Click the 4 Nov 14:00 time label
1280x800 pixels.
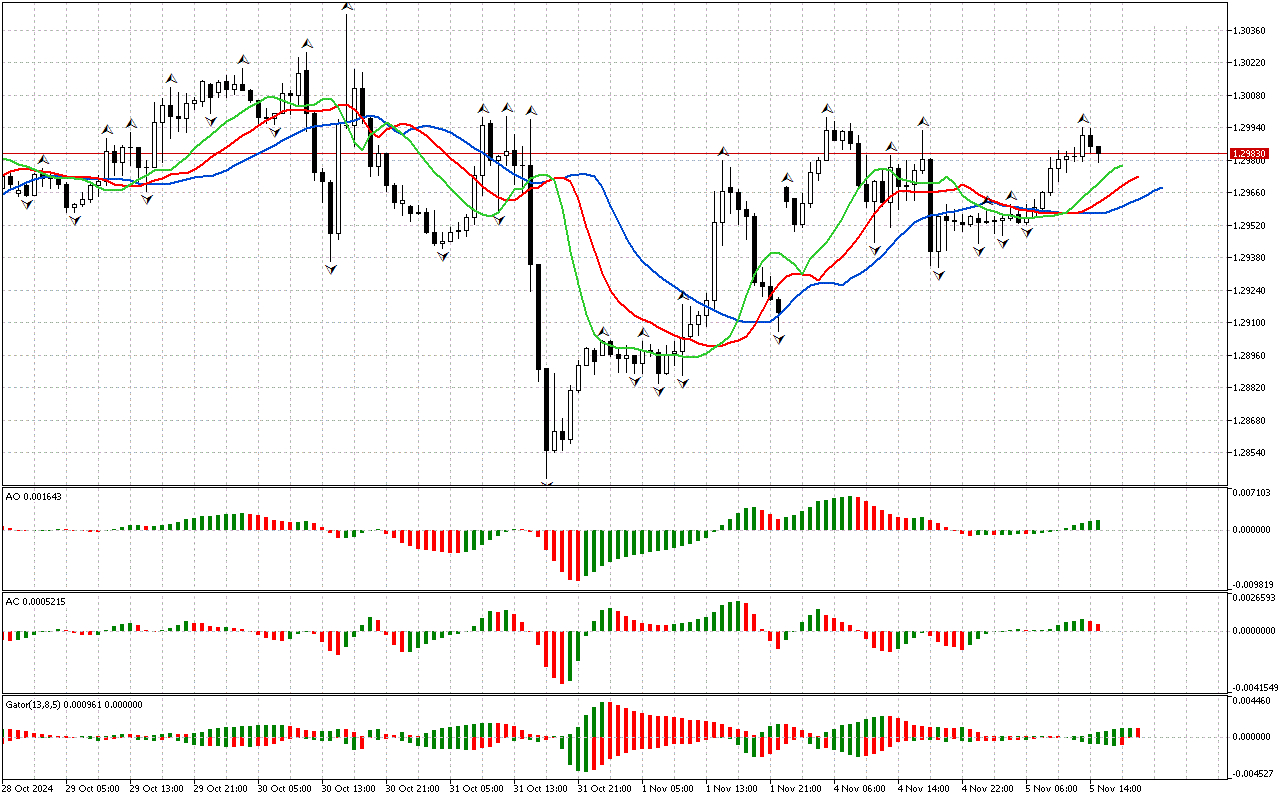923,788
